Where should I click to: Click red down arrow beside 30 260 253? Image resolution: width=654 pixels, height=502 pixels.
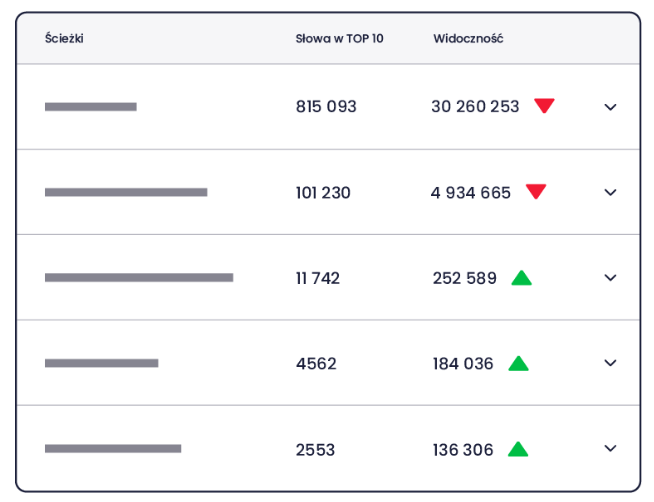coord(544,105)
